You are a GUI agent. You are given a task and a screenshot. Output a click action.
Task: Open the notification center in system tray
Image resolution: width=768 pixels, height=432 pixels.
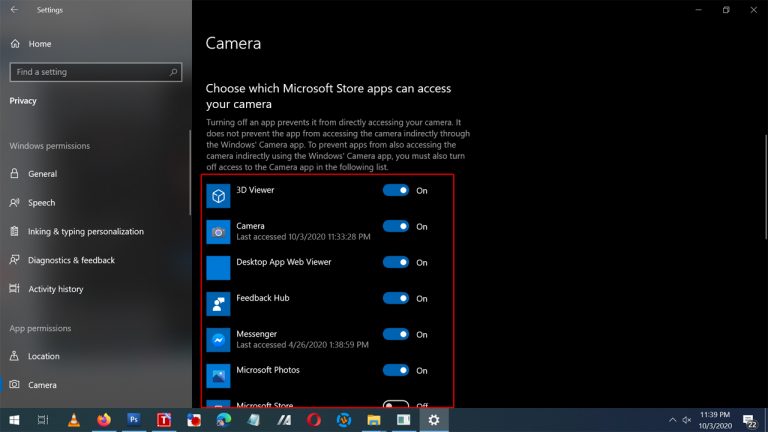(x=748, y=420)
